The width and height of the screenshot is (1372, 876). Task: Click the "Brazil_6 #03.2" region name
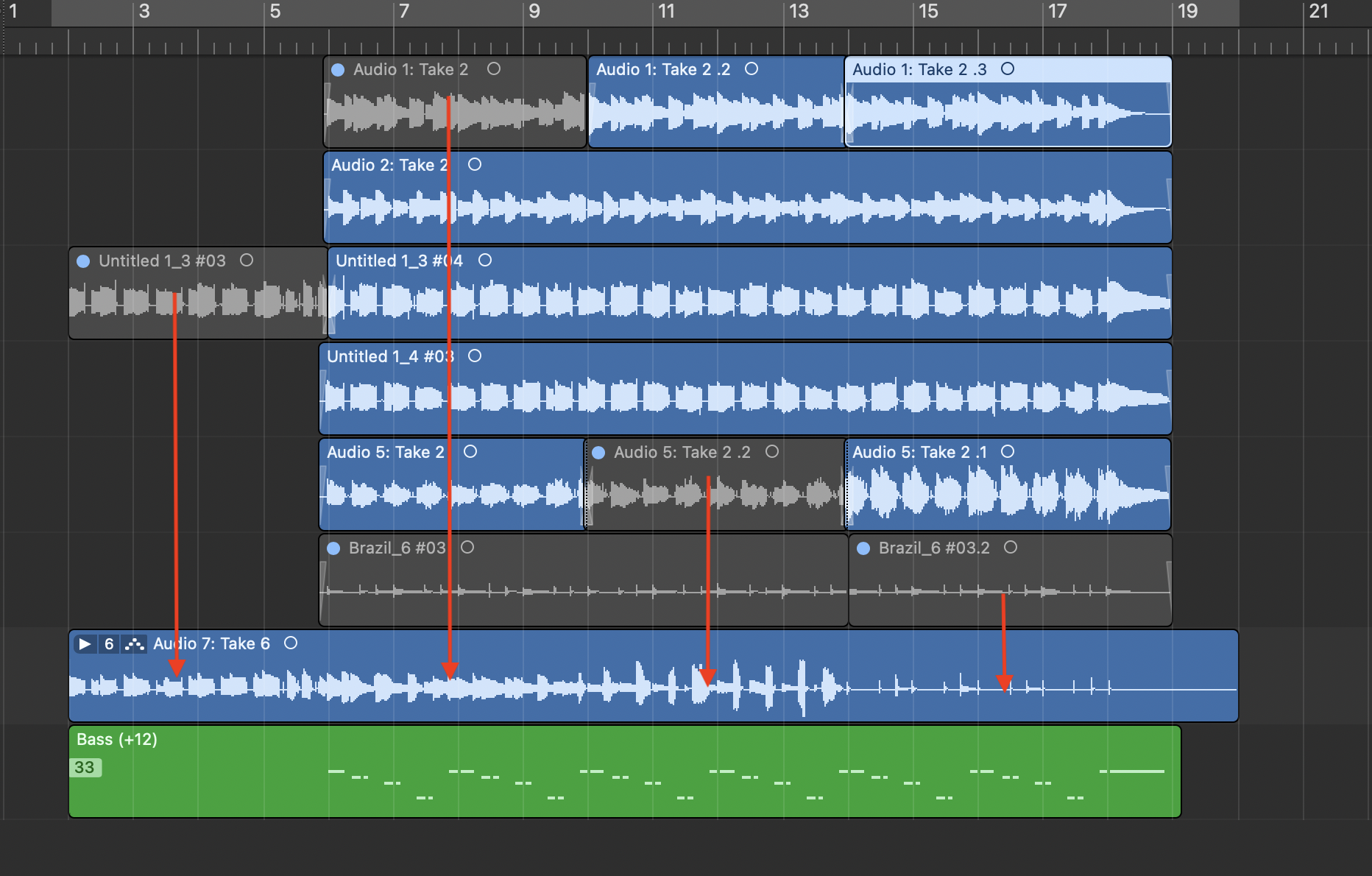pos(934,548)
